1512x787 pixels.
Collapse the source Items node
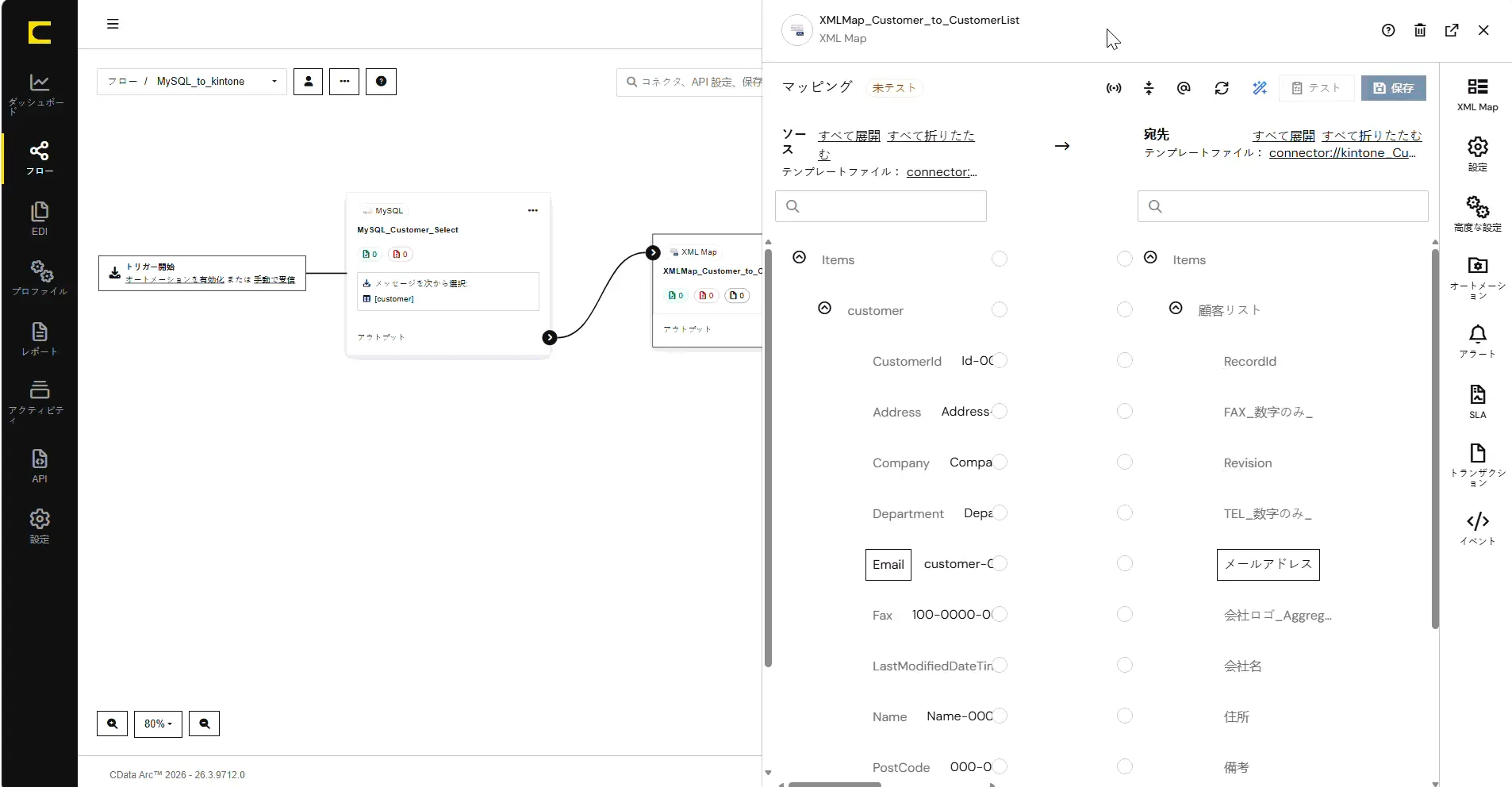(800, 258)
